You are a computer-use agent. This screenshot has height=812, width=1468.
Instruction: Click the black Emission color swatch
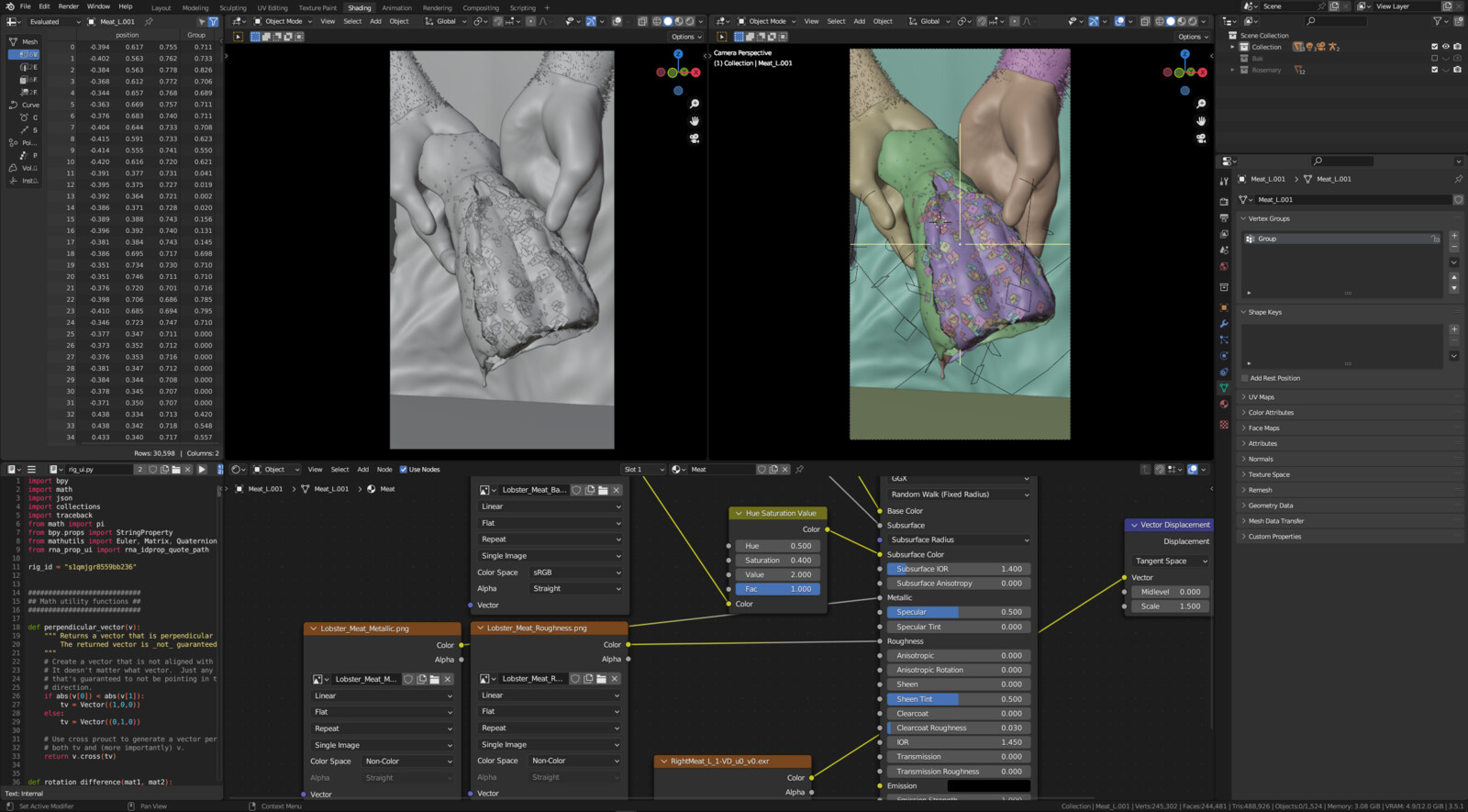(988, 785)
